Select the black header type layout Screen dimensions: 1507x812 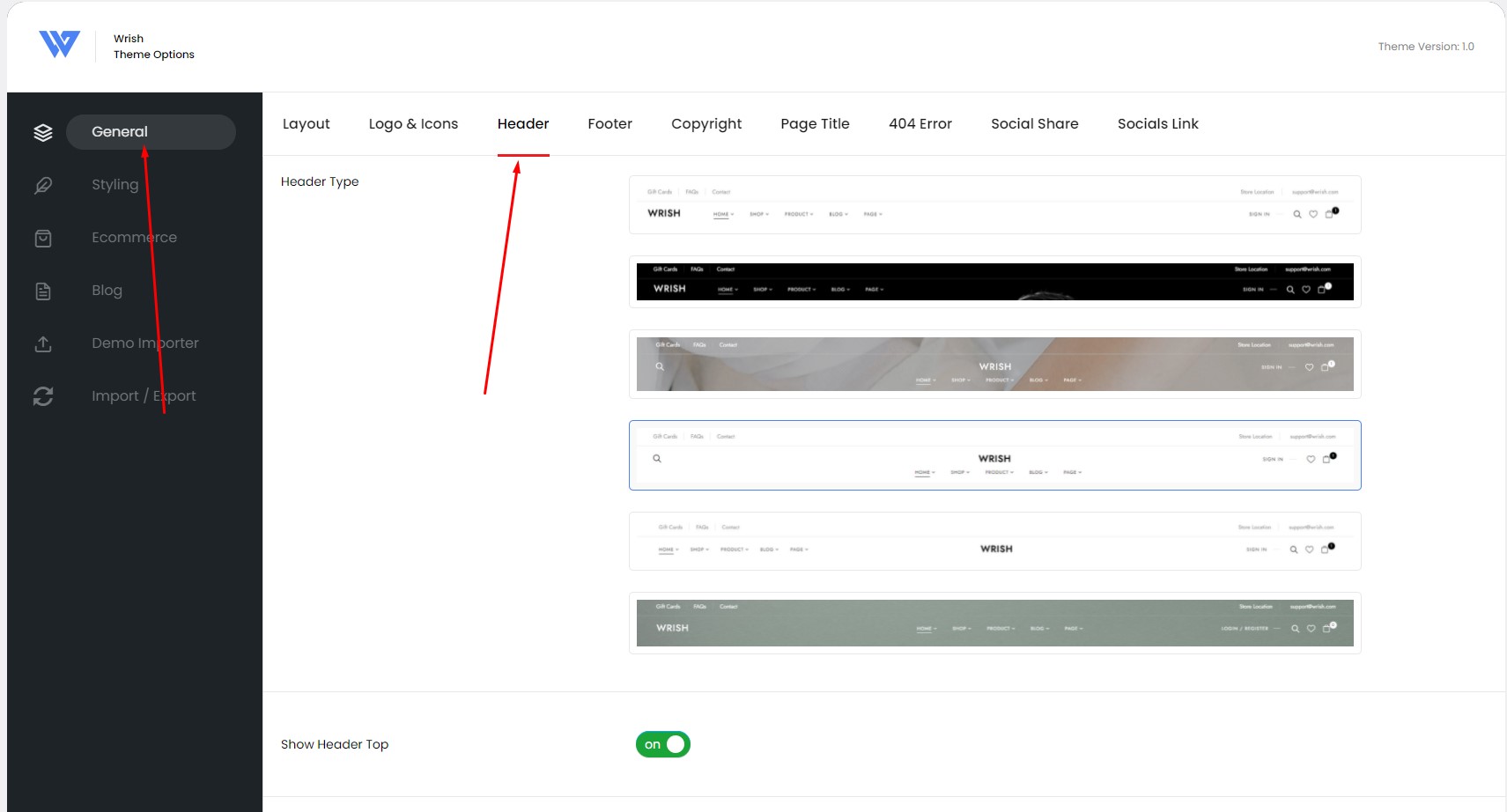(x=995, y=282)
